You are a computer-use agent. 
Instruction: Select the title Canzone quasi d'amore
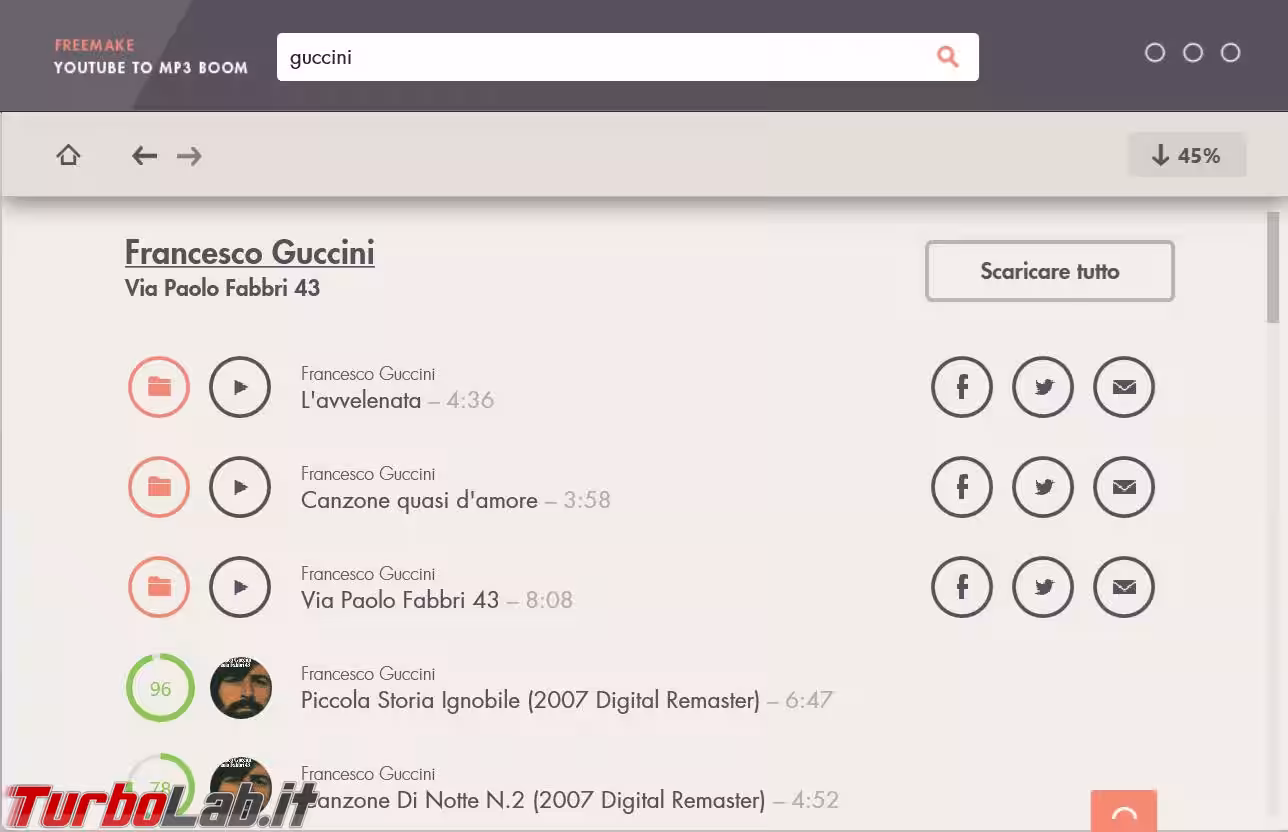419,500
